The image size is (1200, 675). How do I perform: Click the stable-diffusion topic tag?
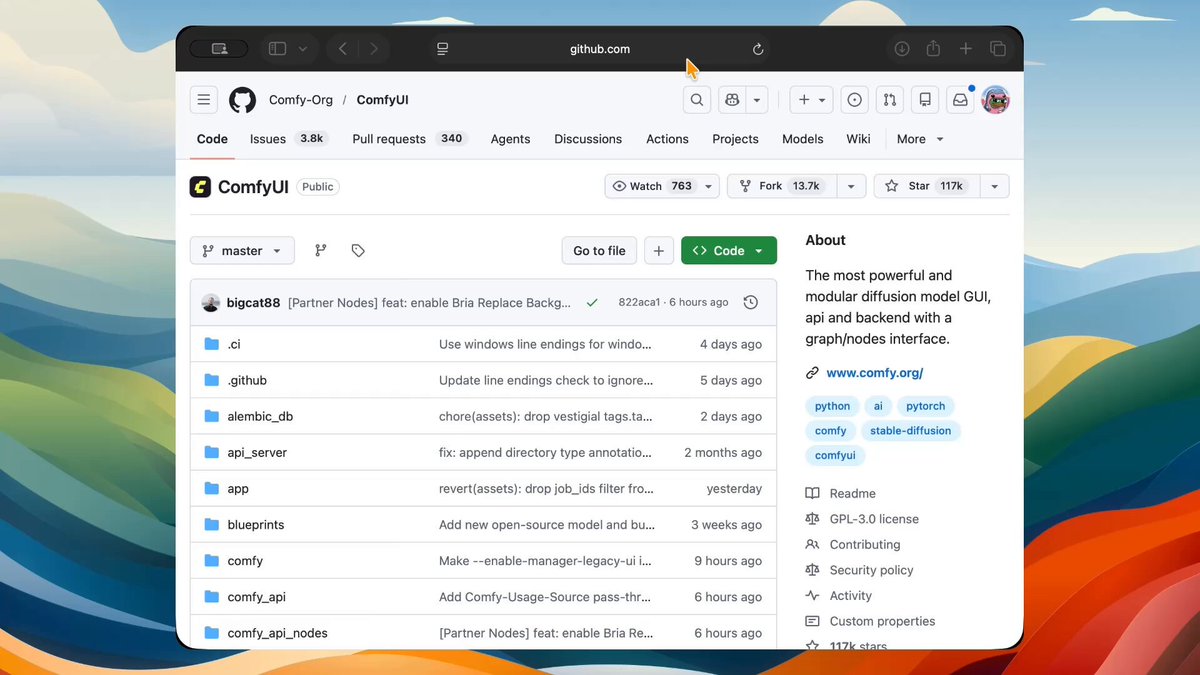[x=910, y=431]
